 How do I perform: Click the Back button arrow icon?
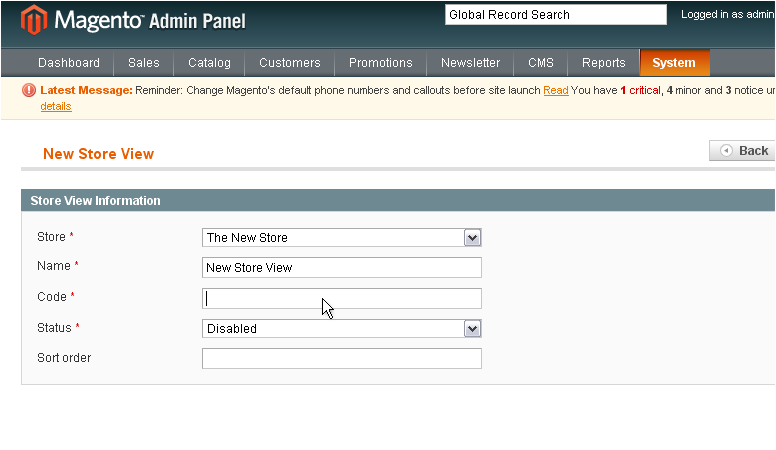coord(726,150)
